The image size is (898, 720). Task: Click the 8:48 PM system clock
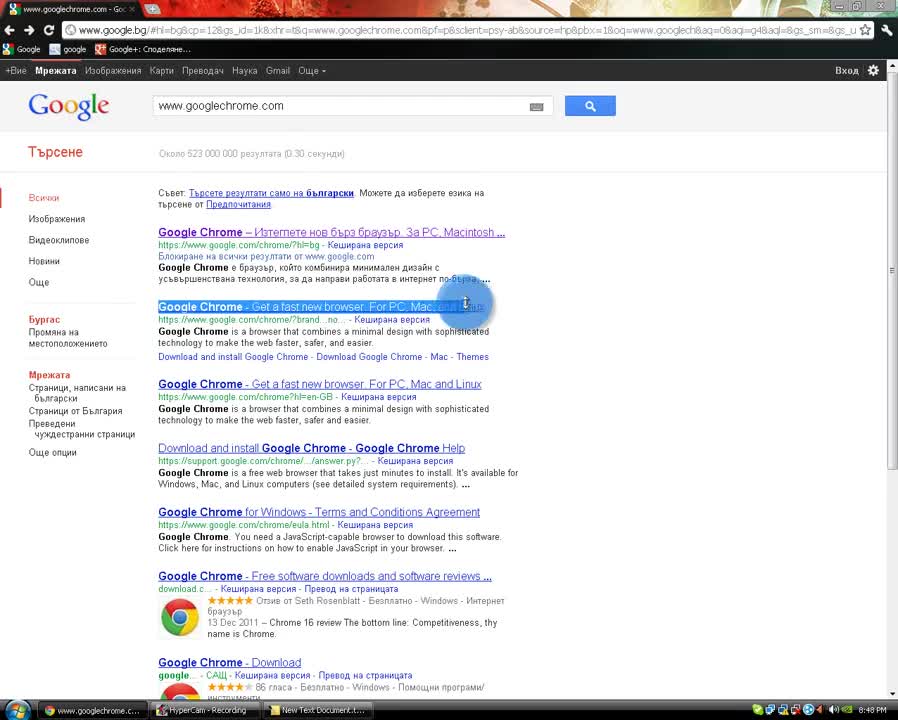point(872,710)
